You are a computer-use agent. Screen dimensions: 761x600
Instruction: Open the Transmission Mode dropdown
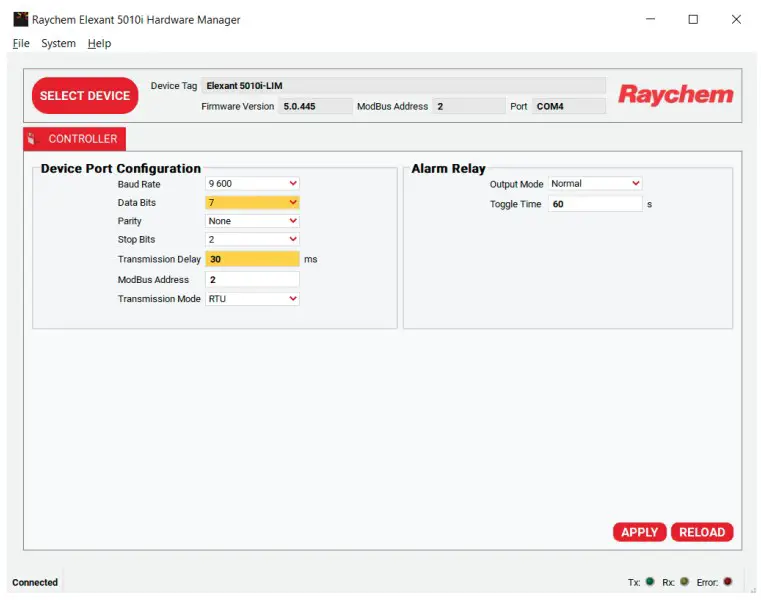point(252,299)
